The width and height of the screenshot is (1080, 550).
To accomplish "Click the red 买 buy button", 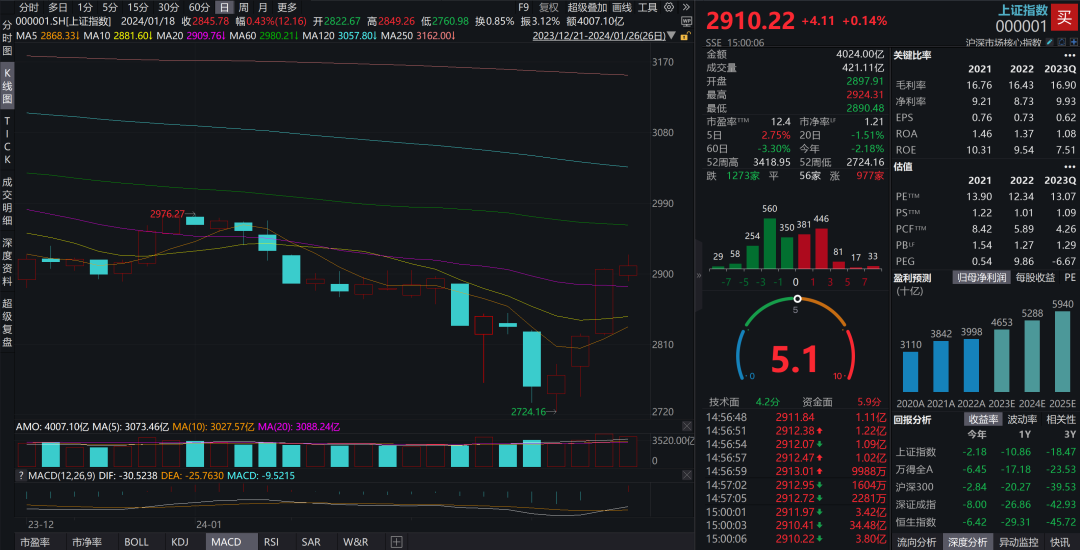I will point(1064,17).
